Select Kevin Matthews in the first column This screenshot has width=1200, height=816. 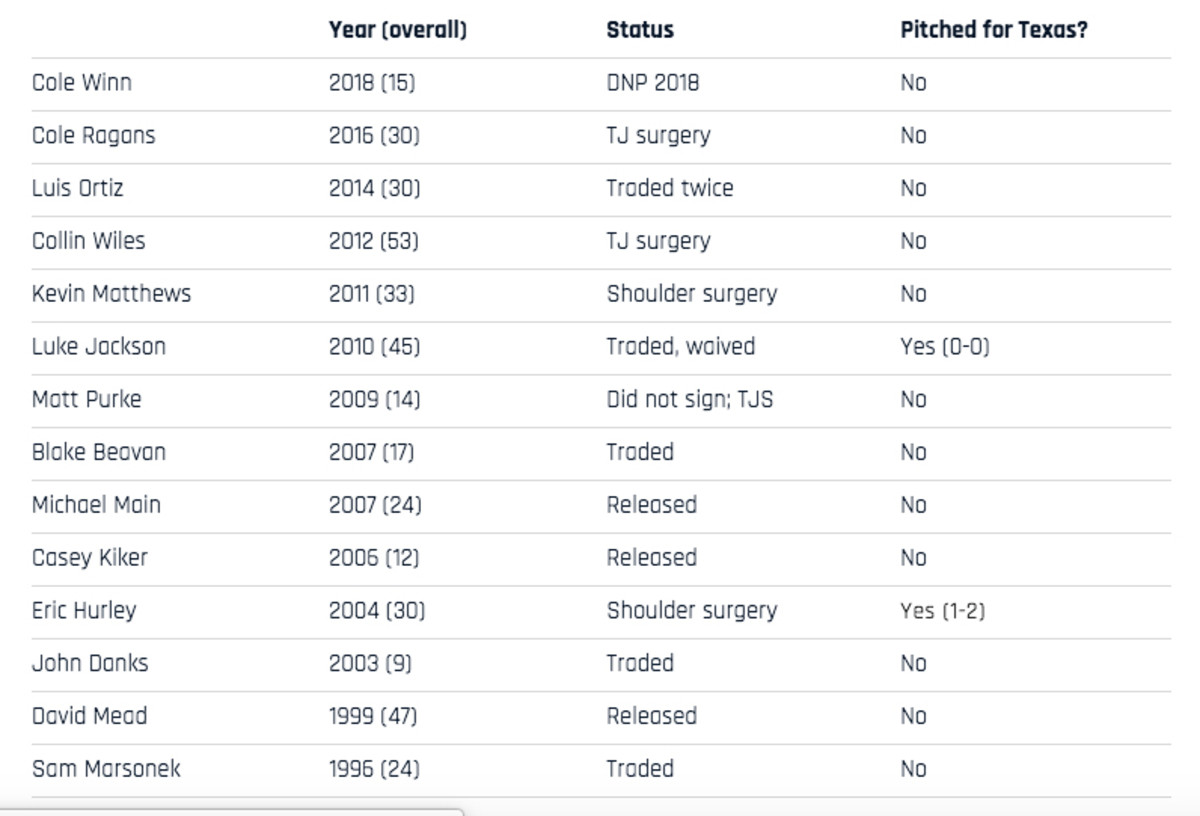(x=111, y=294)
